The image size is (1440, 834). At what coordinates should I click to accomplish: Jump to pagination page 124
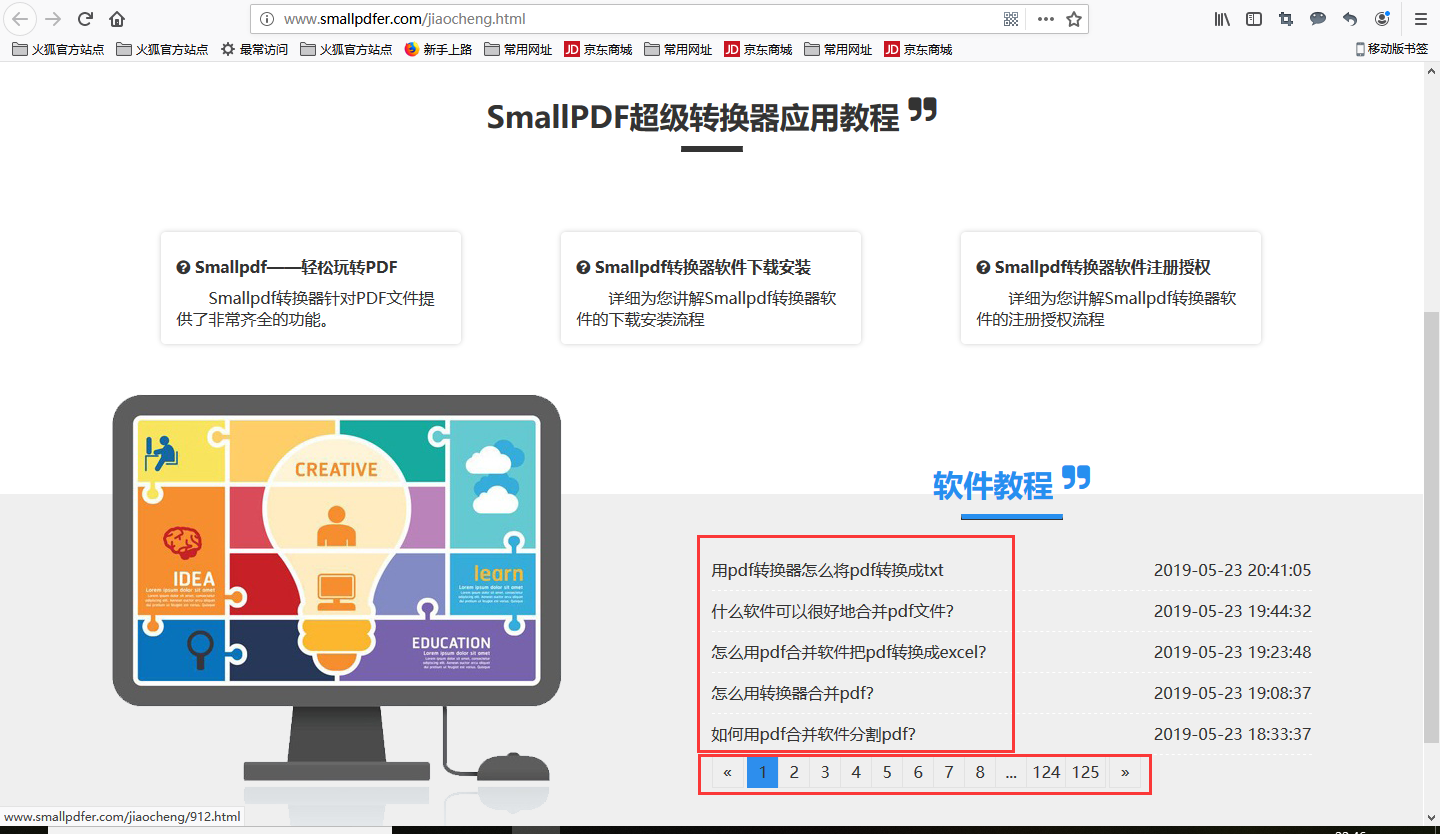[1047, 772]
